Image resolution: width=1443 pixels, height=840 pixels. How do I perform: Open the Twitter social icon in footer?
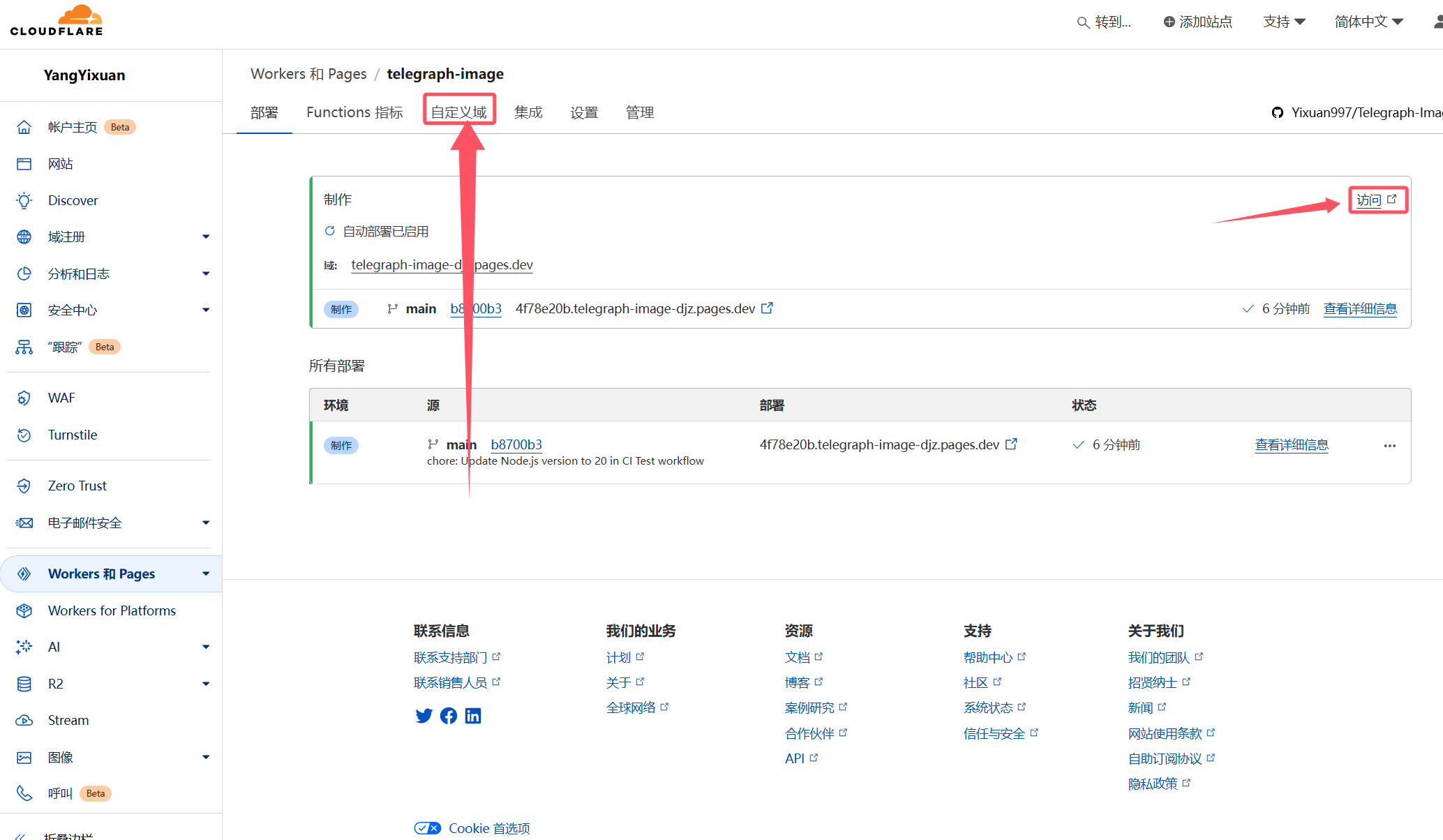(424, 716)
